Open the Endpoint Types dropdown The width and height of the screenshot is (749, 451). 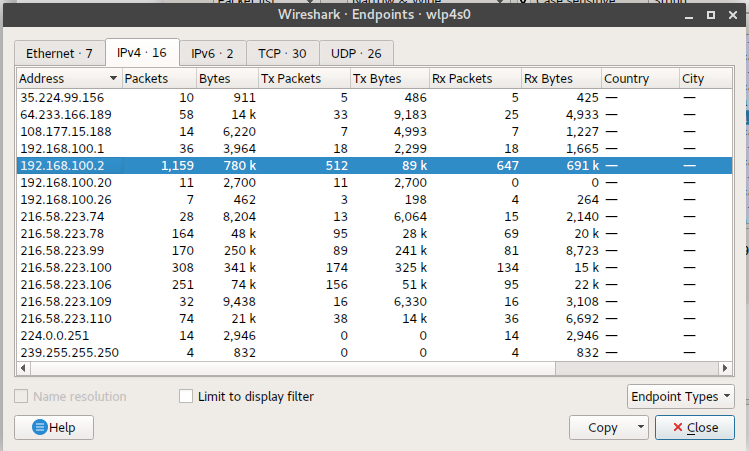click(680, 396)
